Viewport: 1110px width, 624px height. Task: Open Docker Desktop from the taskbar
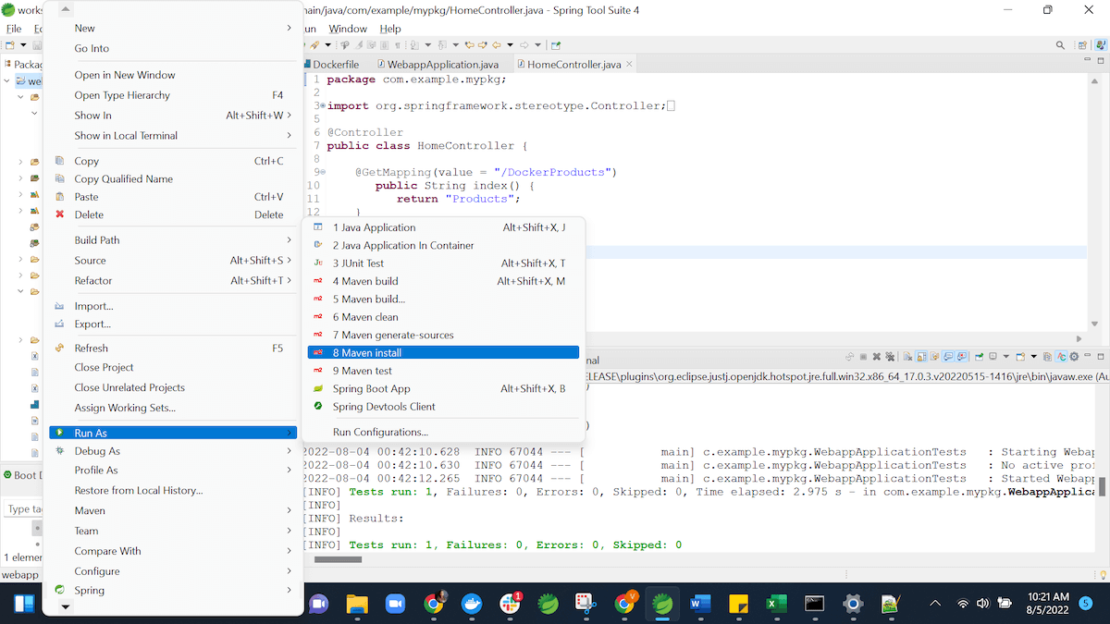click(471, 604)
